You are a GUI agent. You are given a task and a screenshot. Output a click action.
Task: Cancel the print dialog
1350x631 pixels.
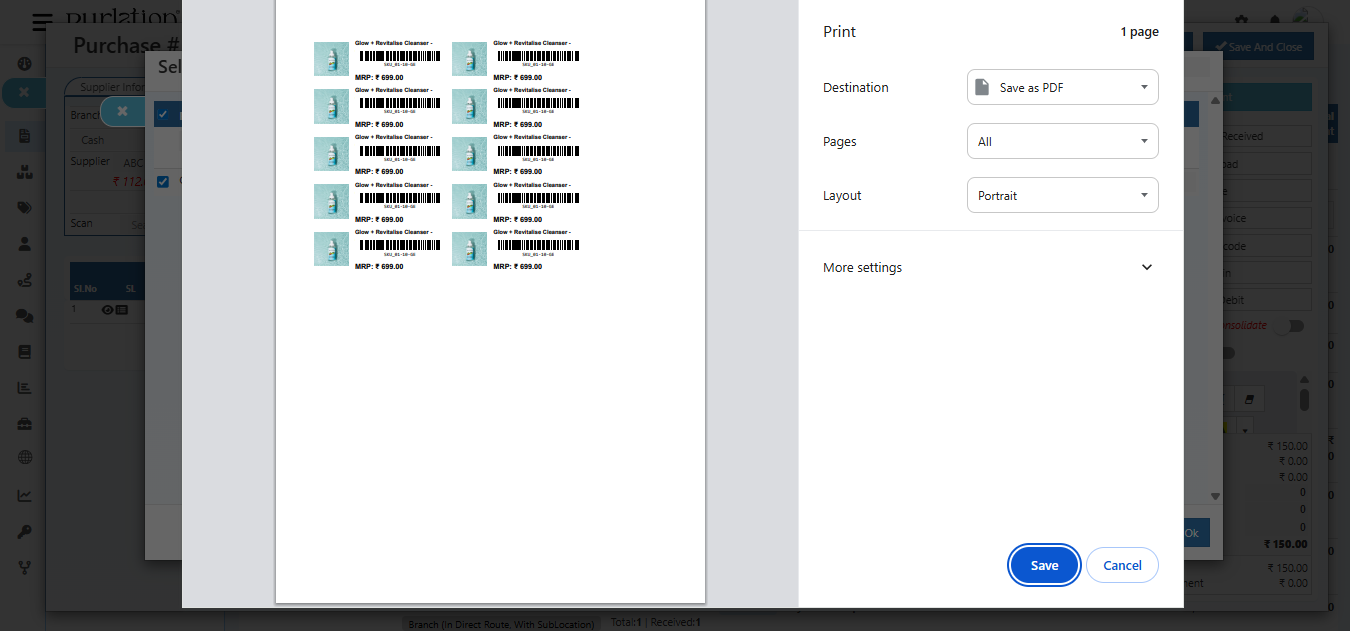point(1122,565)
